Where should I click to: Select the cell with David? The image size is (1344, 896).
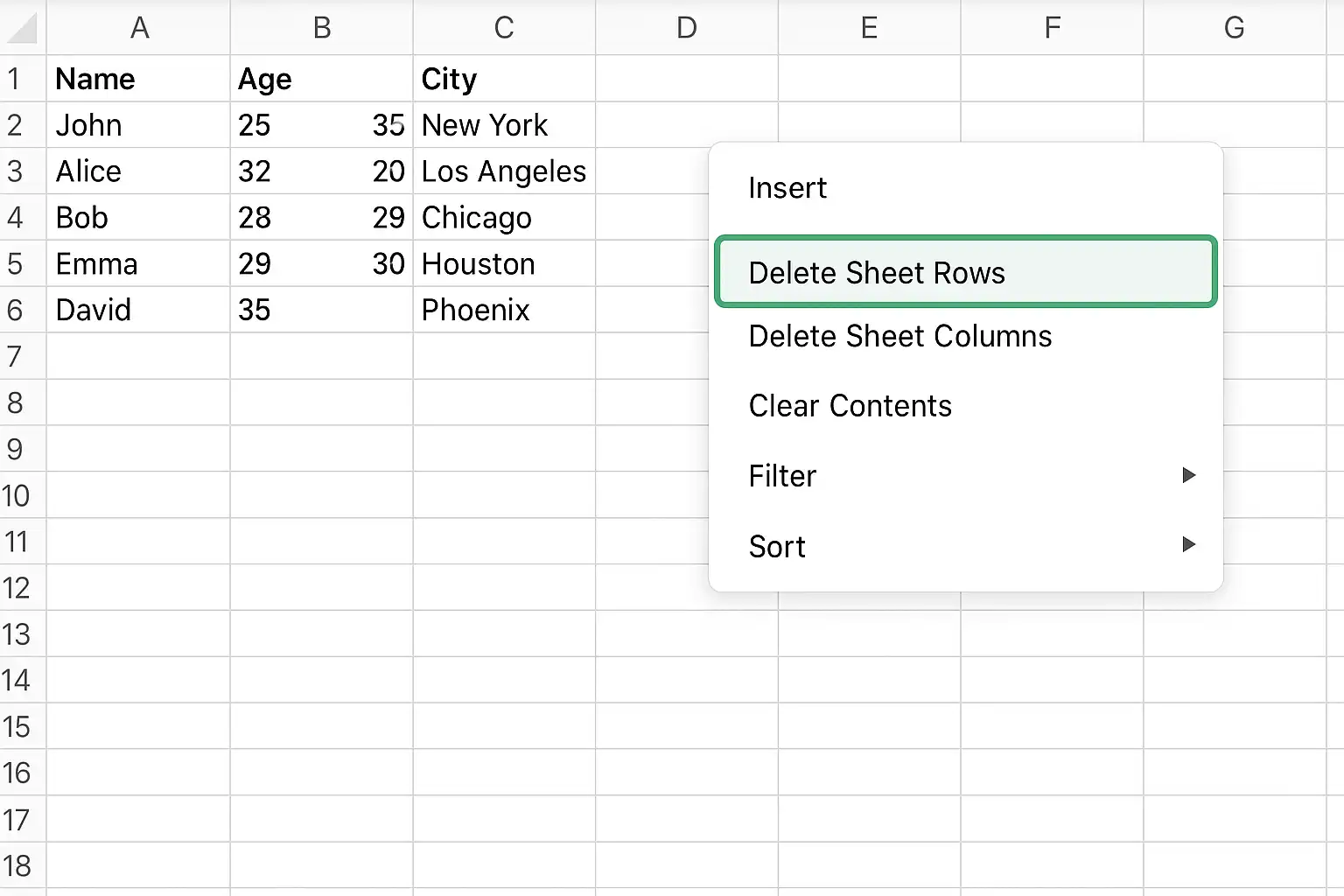(x=139, y=310)
